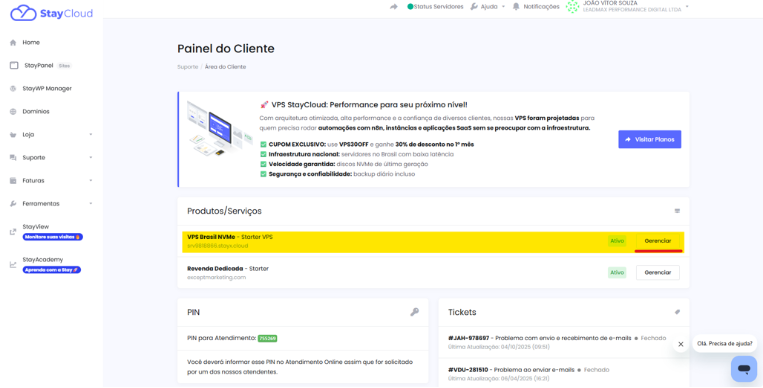Dismiss the 'Olá. Precisa de ajuda?' bubble
763x388 pixels.
point(681,344)
